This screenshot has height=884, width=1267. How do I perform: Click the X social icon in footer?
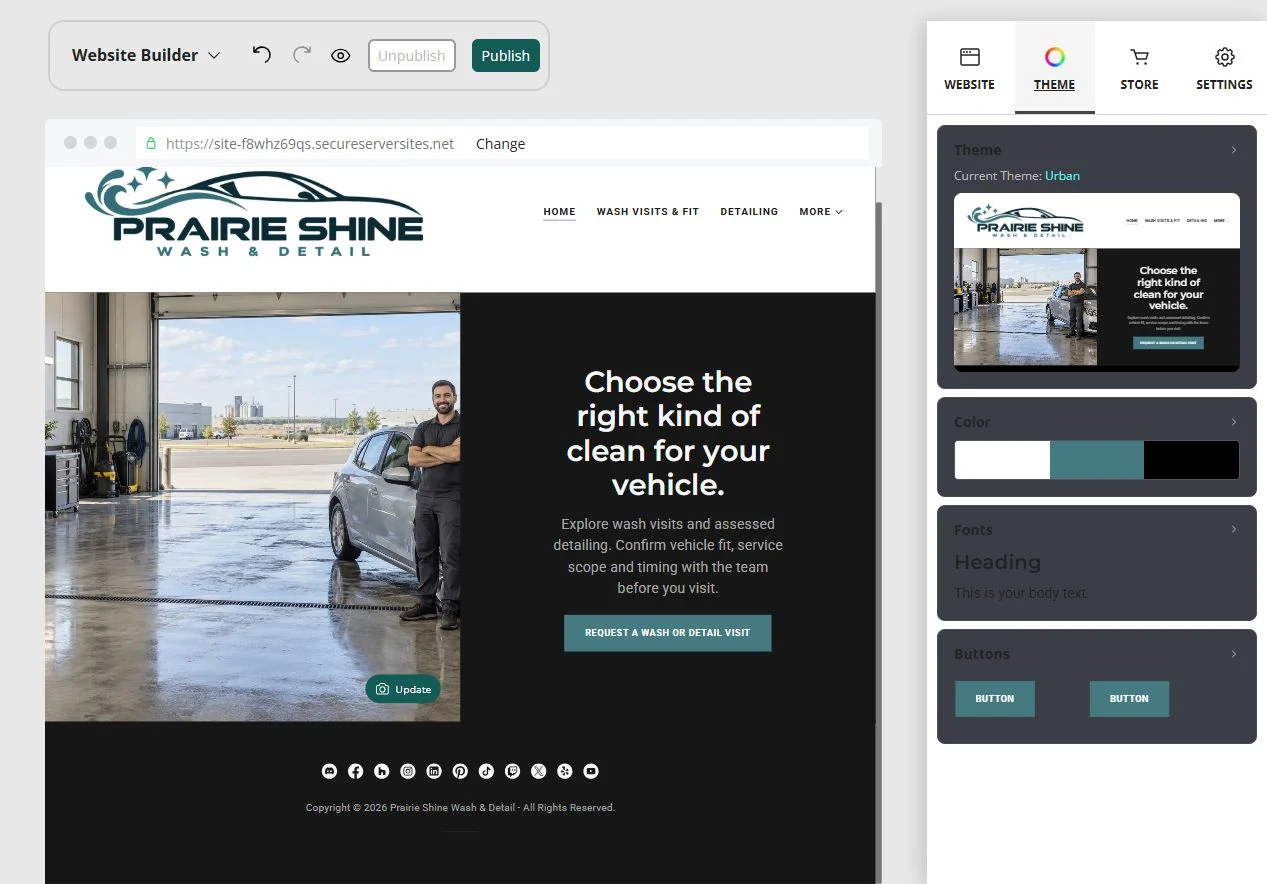pos(539,771)
